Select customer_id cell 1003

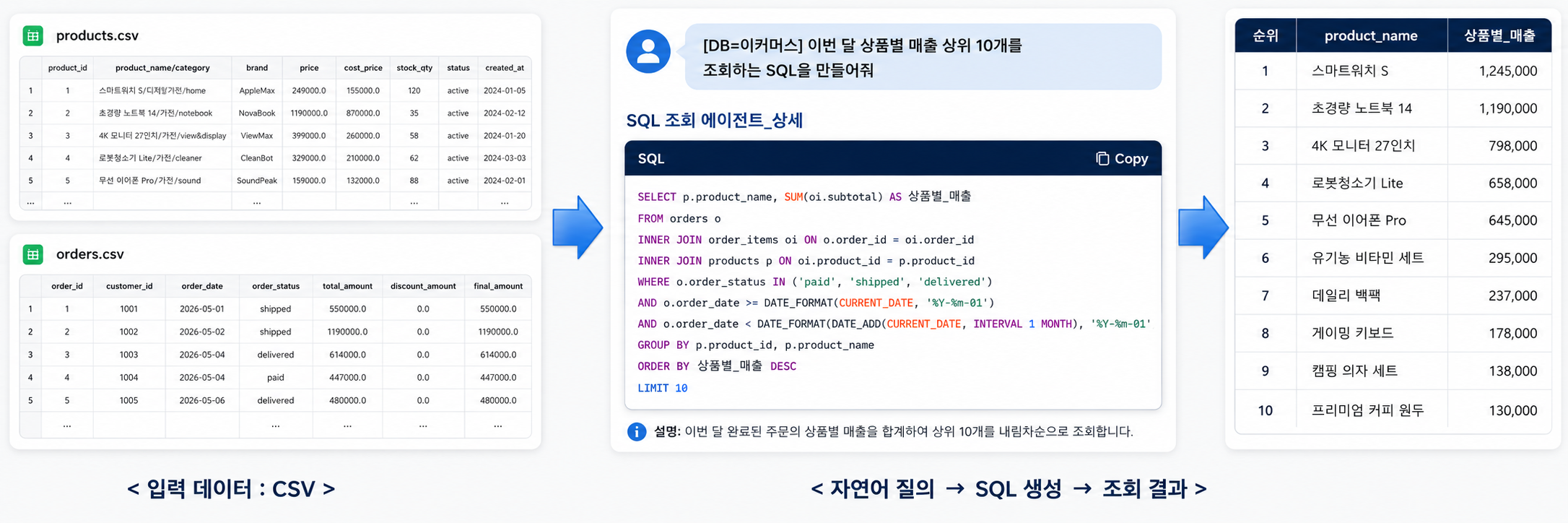(x=129, y=355)
